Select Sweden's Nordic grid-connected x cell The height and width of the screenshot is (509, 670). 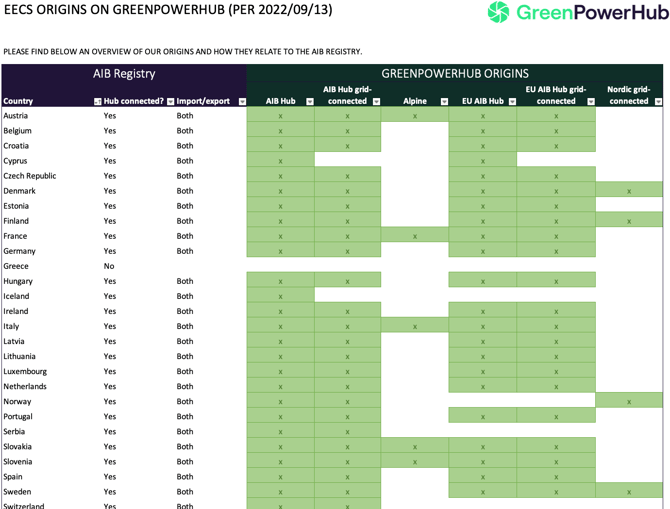point(629,491)
